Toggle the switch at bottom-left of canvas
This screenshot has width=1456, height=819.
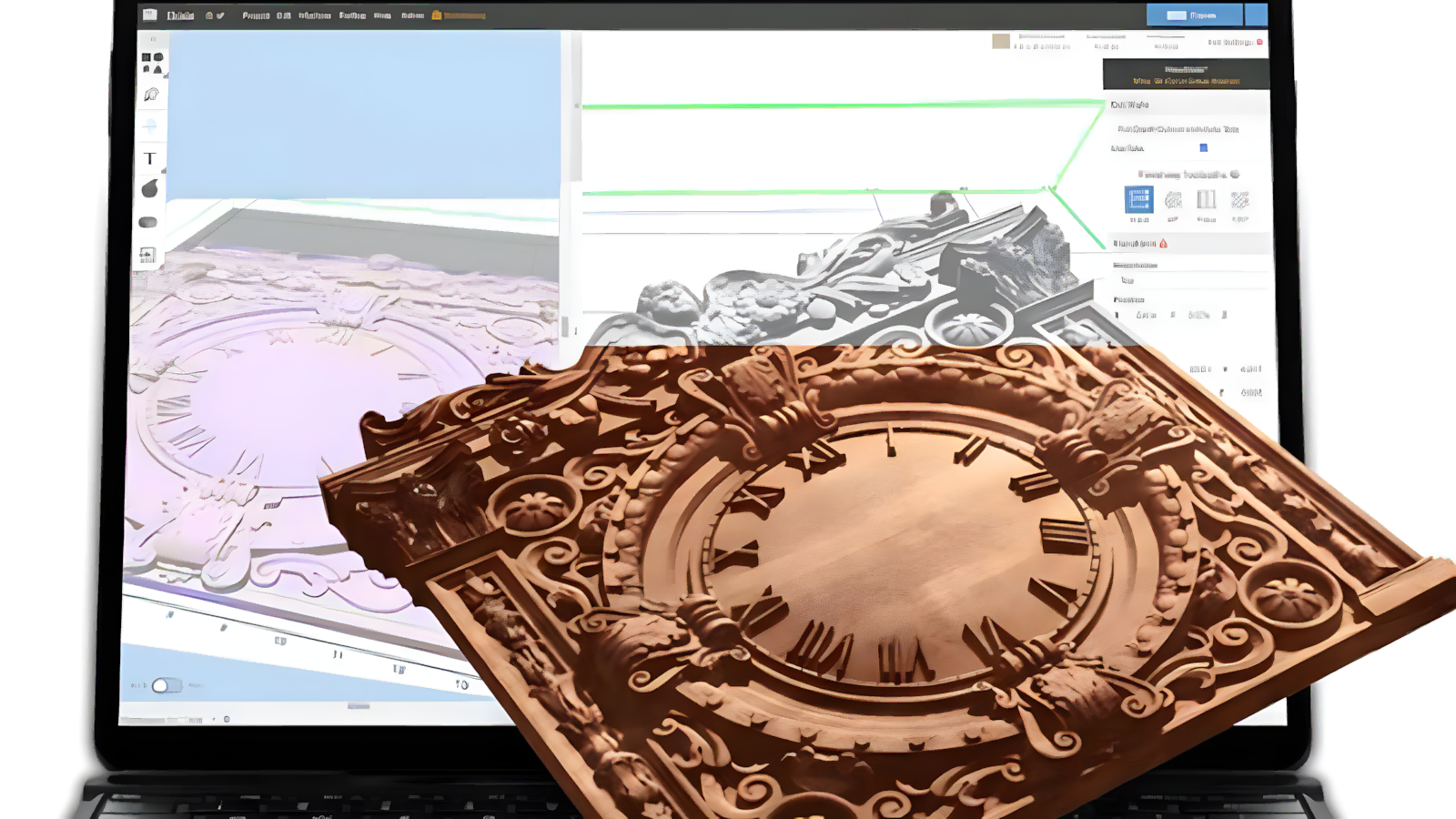pos(167,685)
